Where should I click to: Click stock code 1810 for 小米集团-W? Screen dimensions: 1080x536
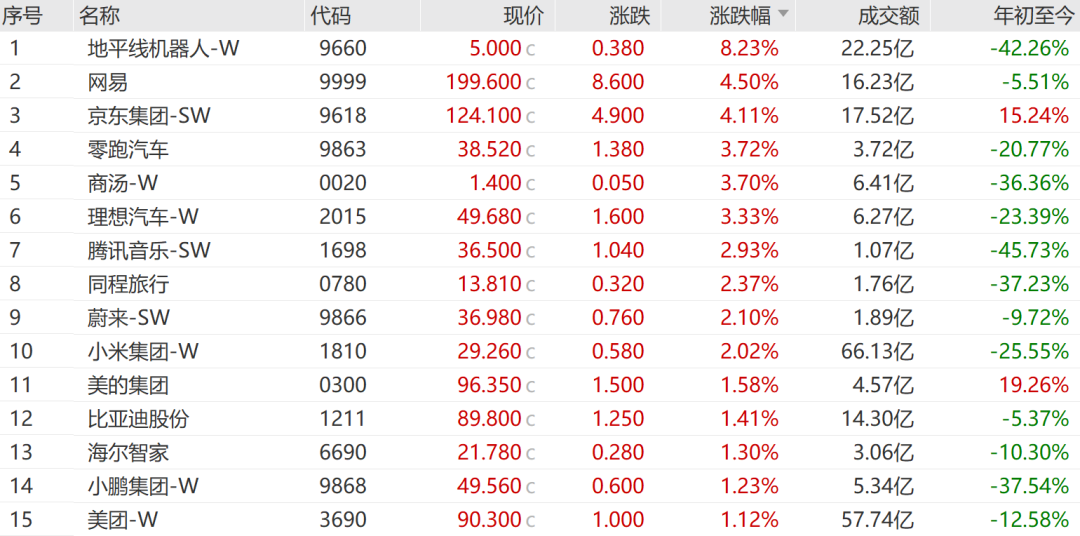click(x=343, y=352)
